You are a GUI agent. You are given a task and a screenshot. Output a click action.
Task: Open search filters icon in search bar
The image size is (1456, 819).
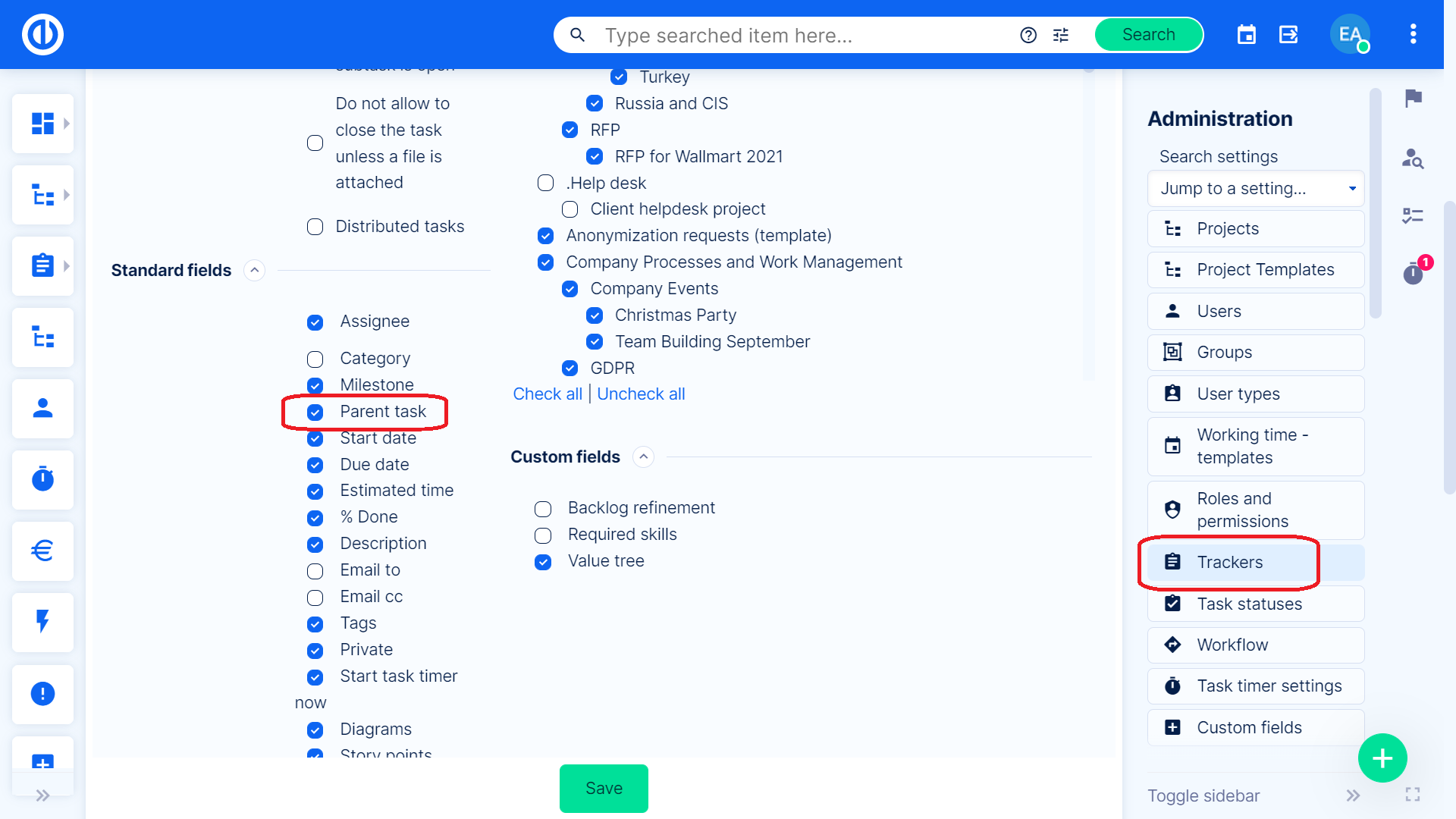tap(1060, 35)
